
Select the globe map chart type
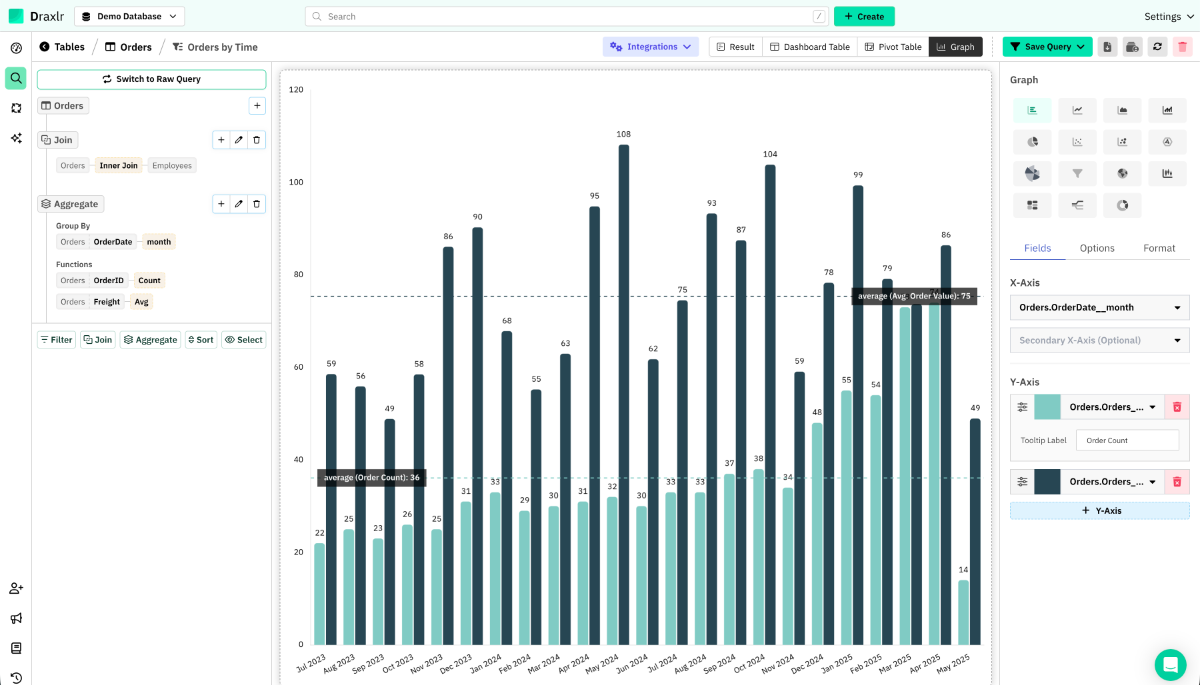pos(1122,174)
